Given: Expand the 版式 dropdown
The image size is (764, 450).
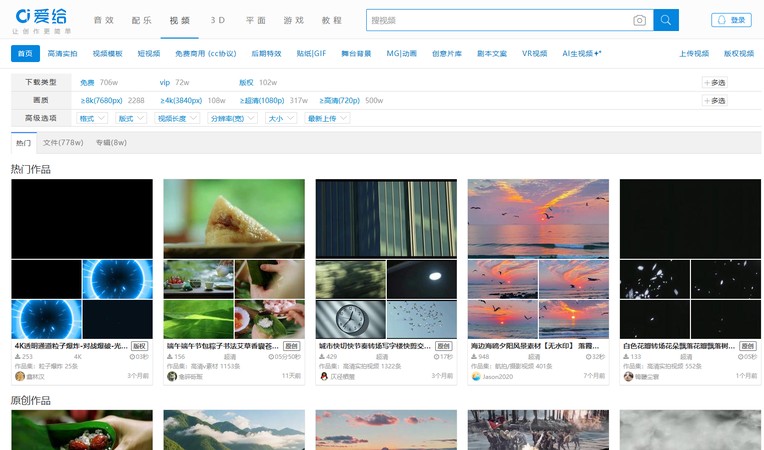Looking at the screenshot, I should tap(131, 118).
